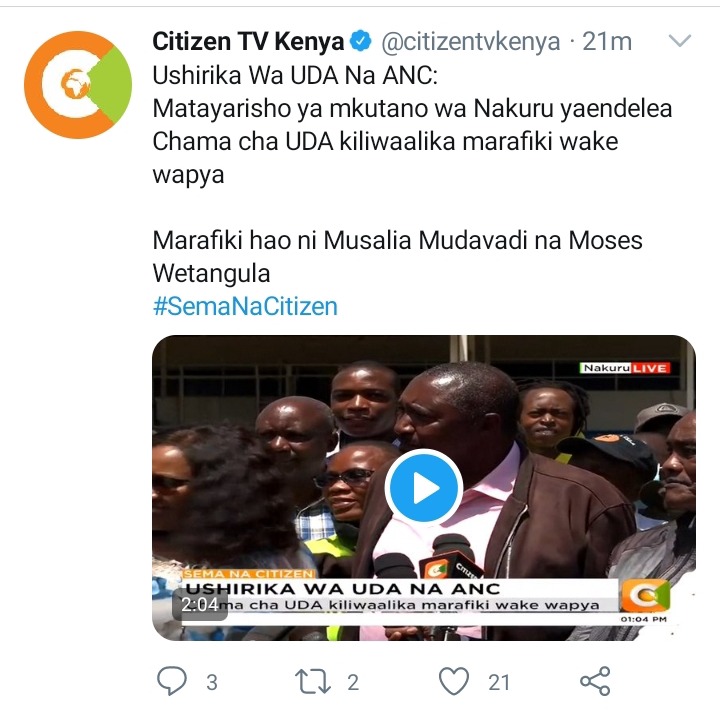Play the video with blue play button

click(x=423, y=488)
